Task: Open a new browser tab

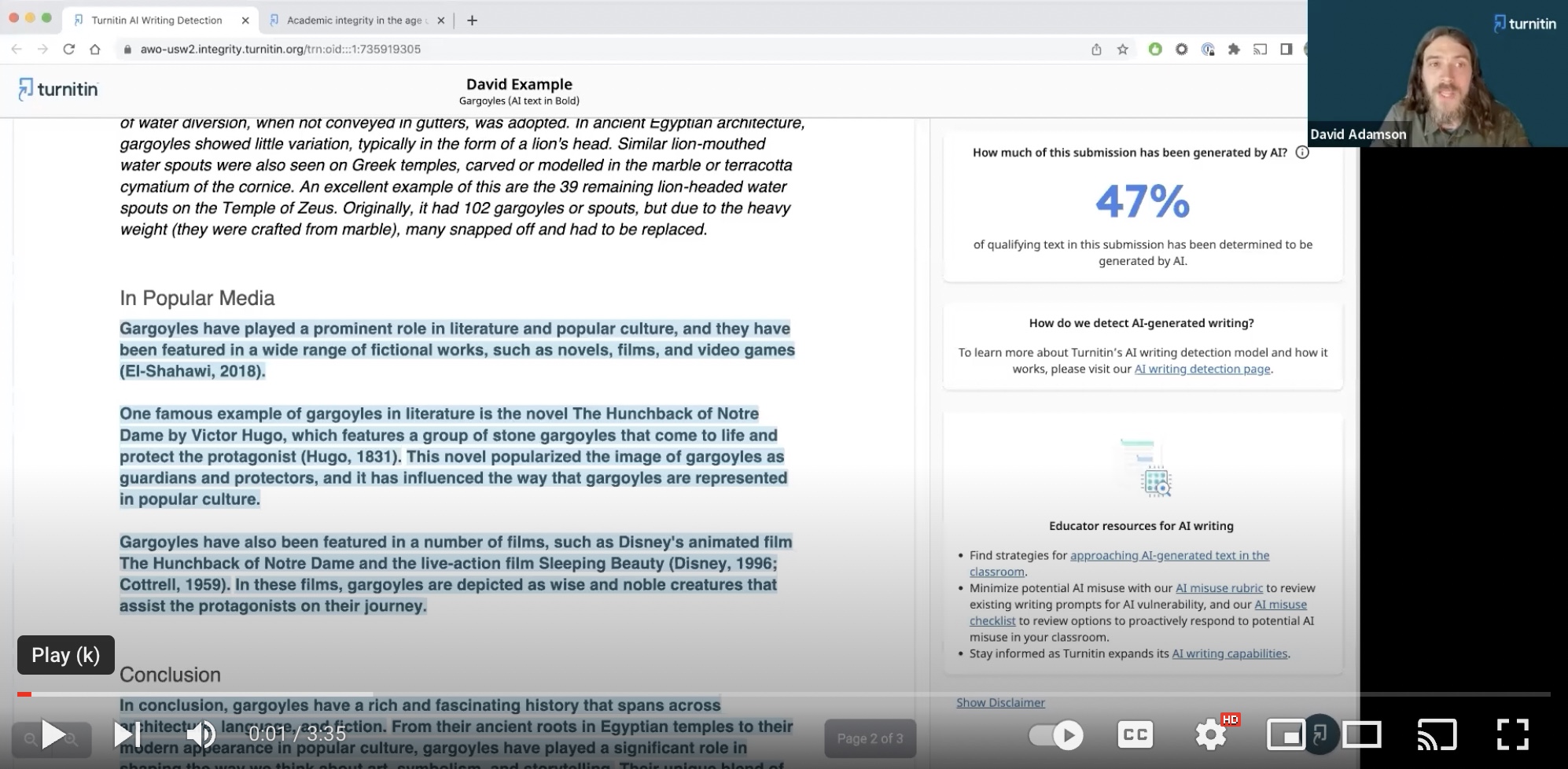Action: pyautogui.click(x=472, y=20)
